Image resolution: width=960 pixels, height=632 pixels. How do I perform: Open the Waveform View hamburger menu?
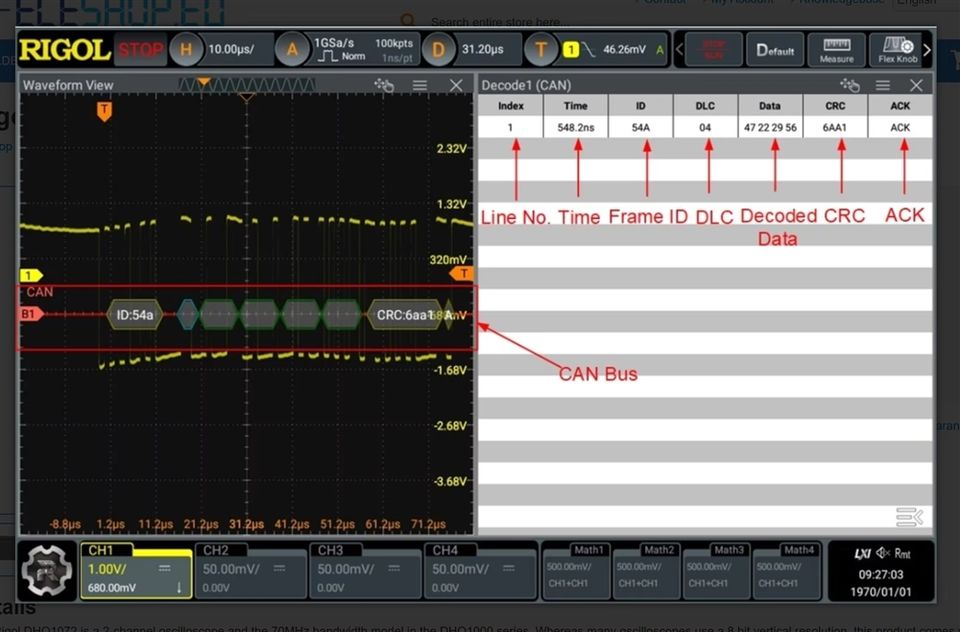(420, 85)
